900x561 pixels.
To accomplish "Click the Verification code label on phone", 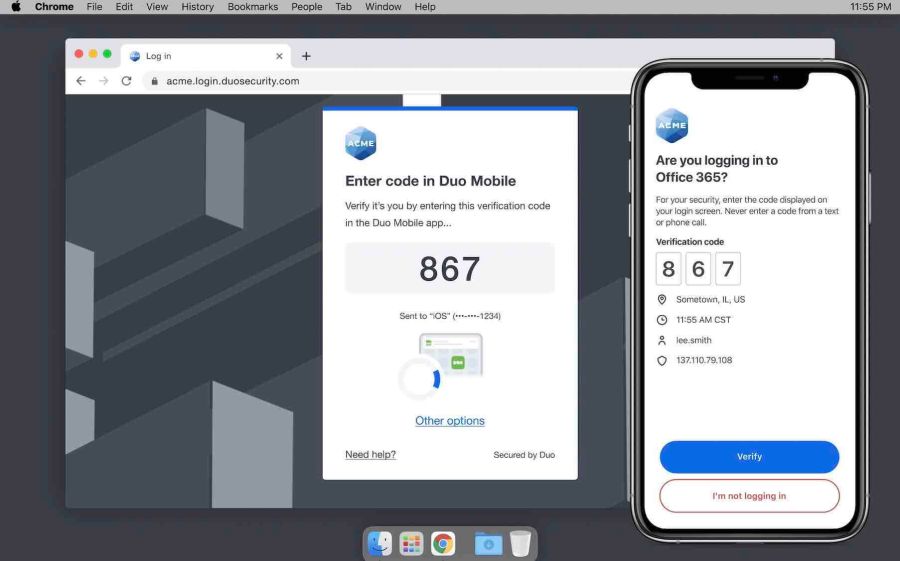I will point(689,242).
